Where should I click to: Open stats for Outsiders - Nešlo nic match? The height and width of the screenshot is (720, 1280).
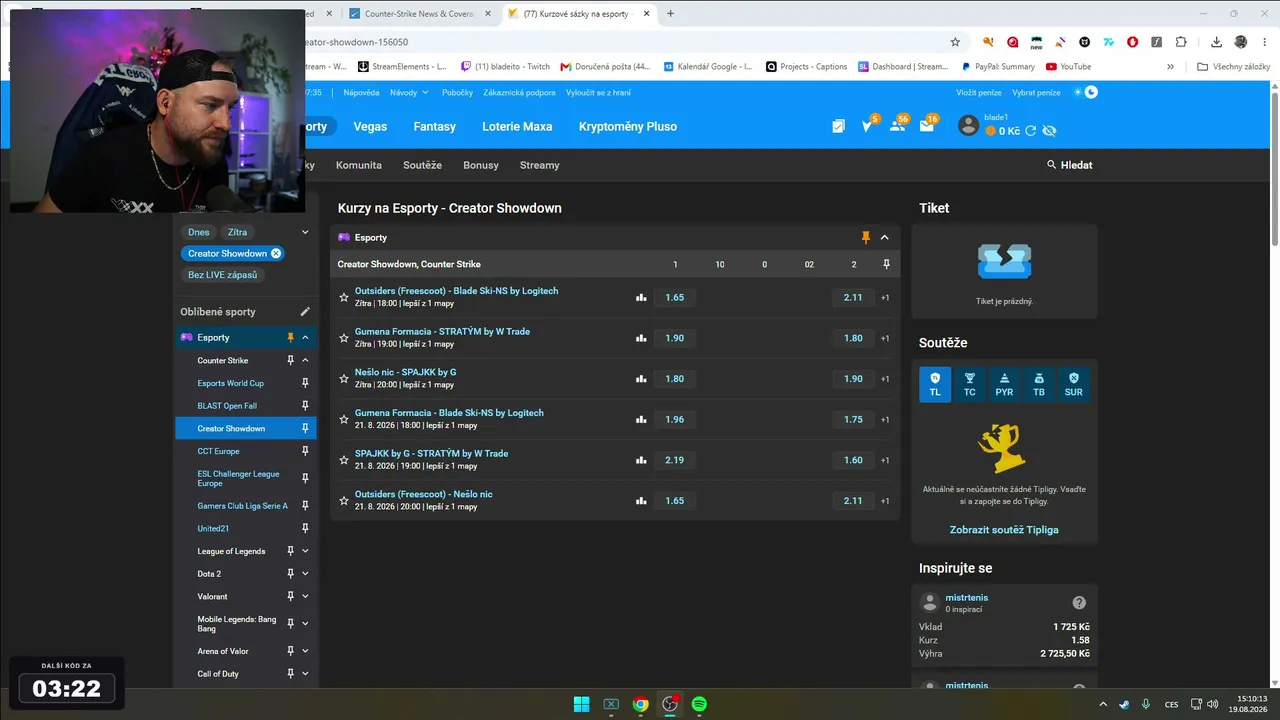pos(641,500)
